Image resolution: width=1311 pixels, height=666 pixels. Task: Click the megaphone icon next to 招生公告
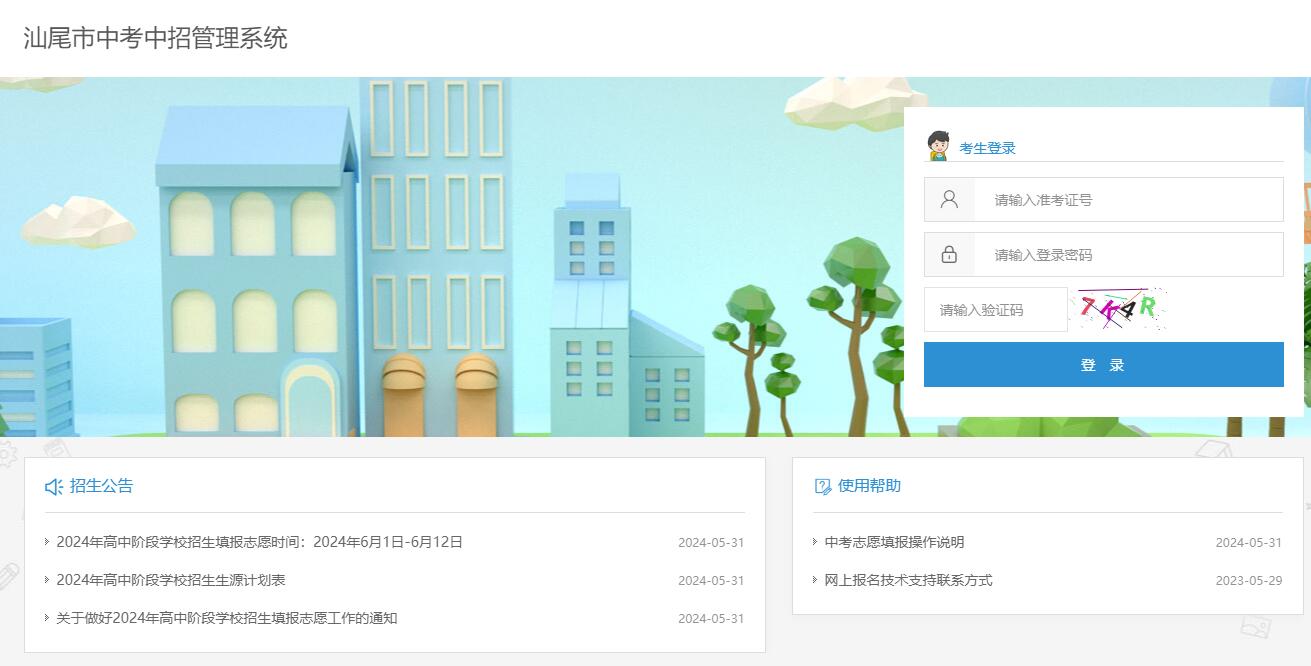coord(54,487)
